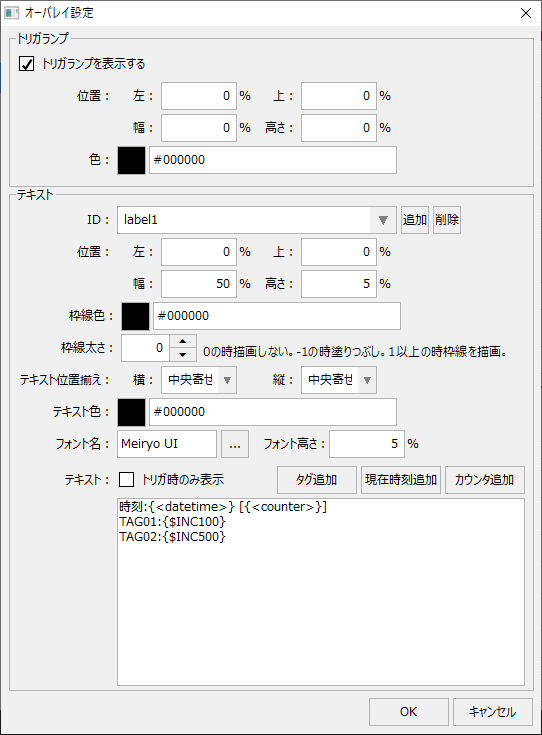Click the 削除 button next to ID
The width and height of the screenshot is (542, 735).
click(x=447, y=219)
